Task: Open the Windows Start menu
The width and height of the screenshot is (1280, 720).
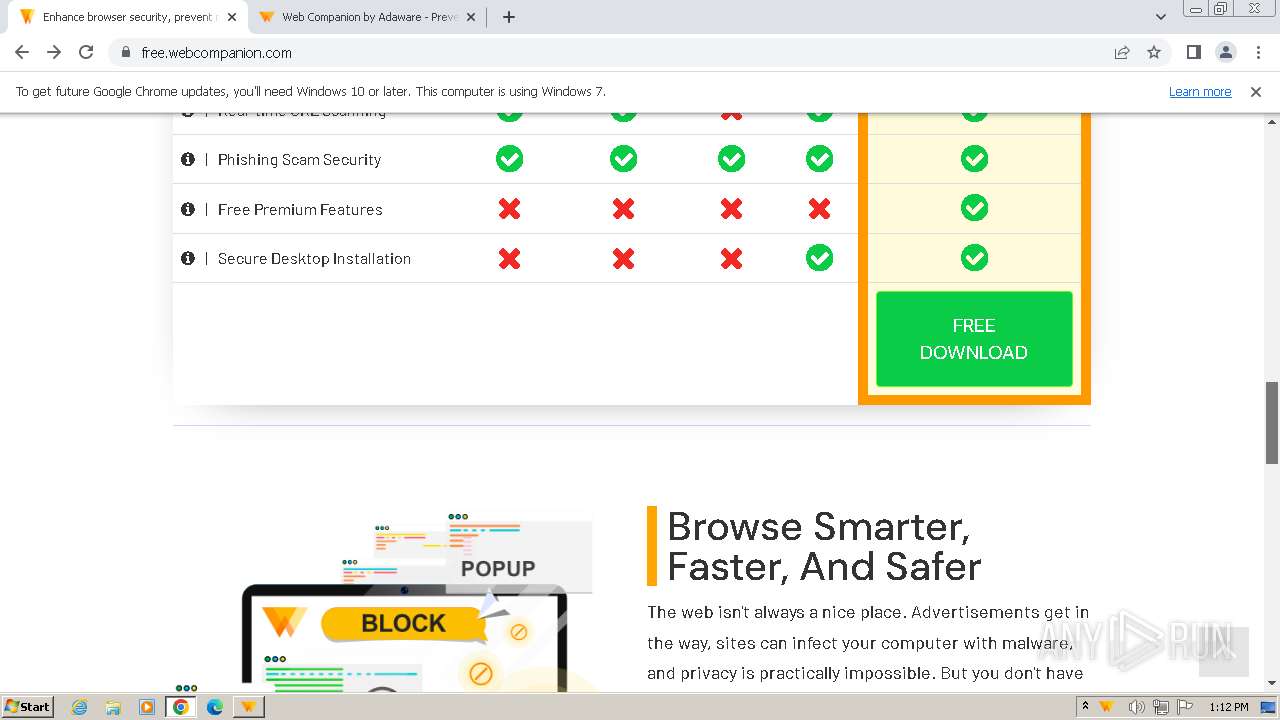Action: tap(27, 706)
